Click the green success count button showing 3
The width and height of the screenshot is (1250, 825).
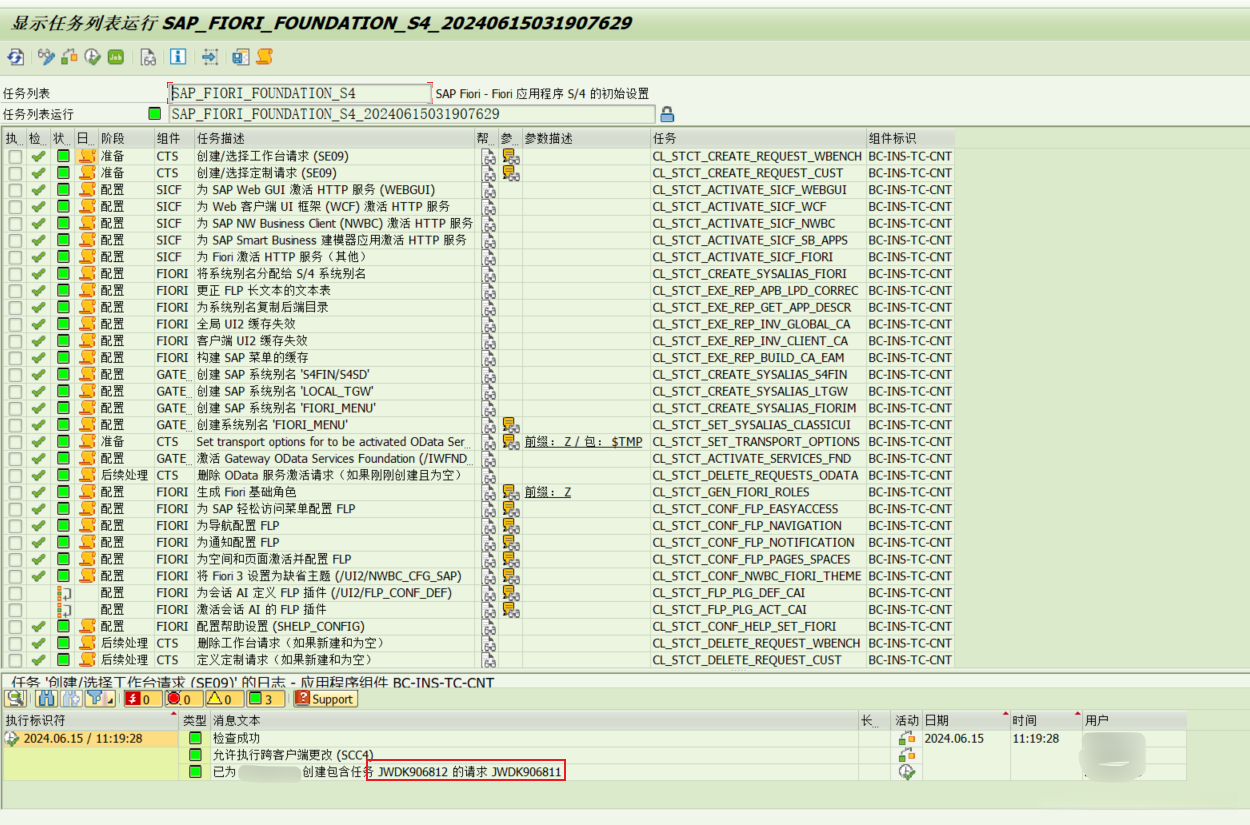click(266, 699)
